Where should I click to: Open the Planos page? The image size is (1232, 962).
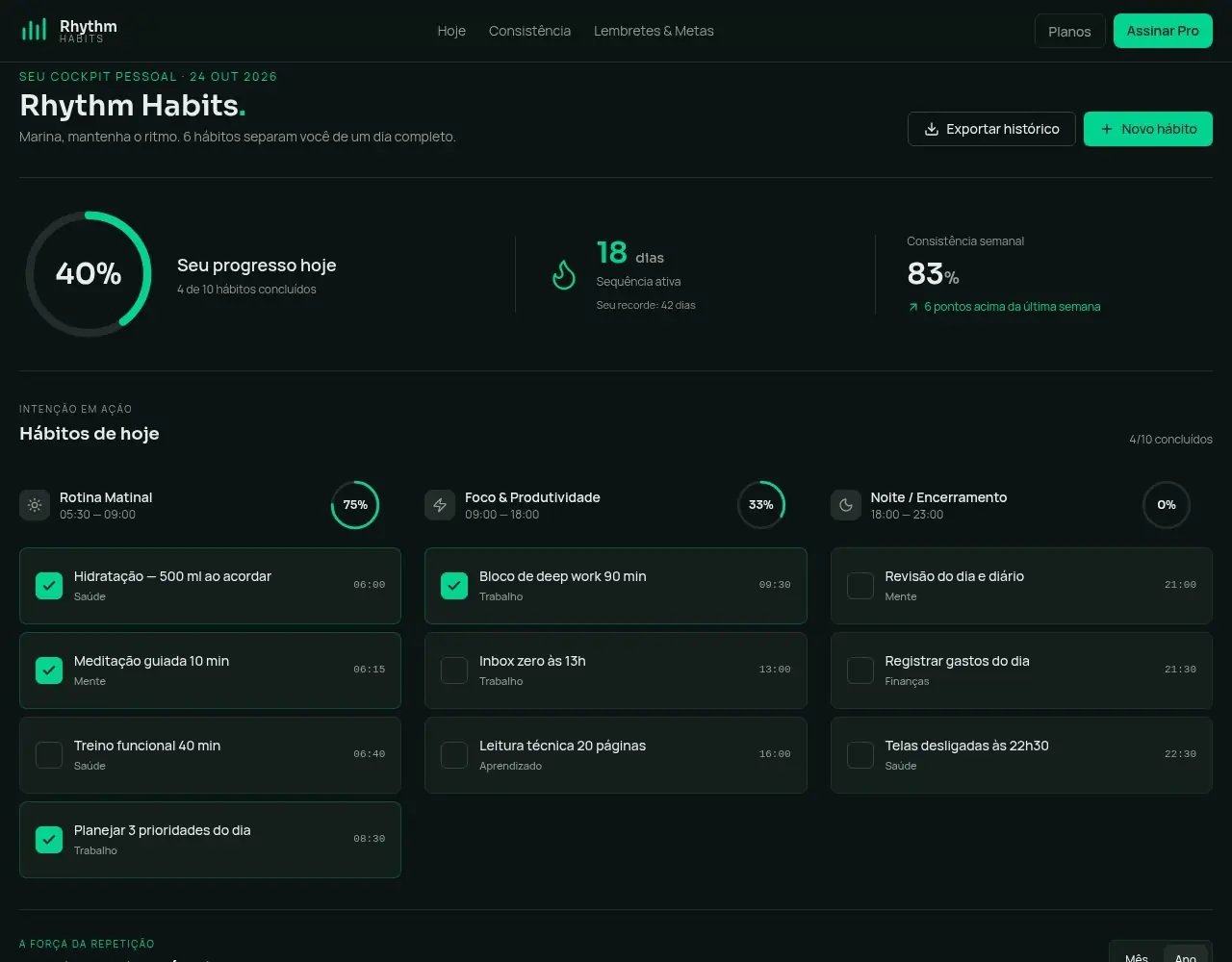tap(1069, 31)
